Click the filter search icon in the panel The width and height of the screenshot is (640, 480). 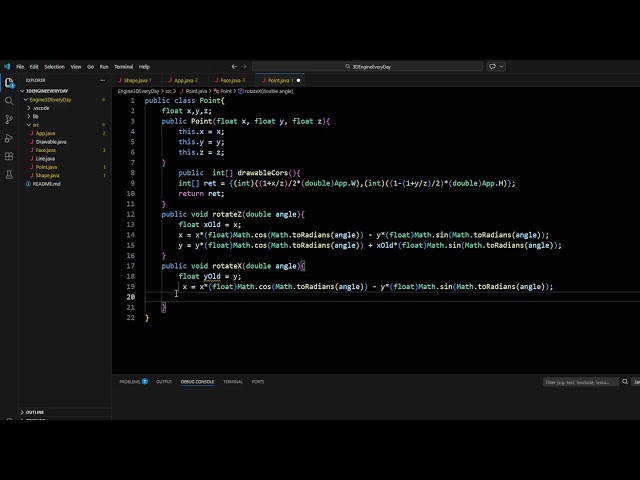click(625, 382)
